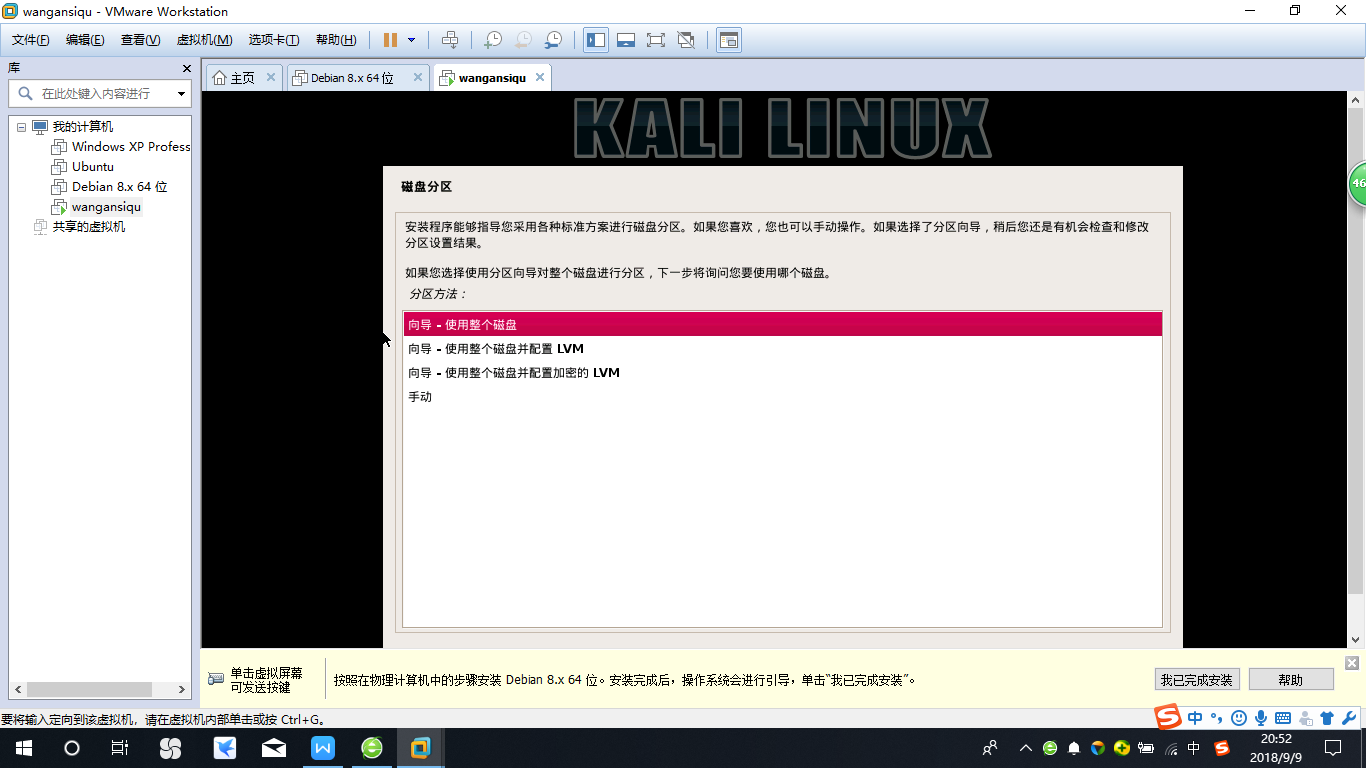Open the snapshot manager icon
This screenshot has width=1366, height=768.
pos(553,40)
